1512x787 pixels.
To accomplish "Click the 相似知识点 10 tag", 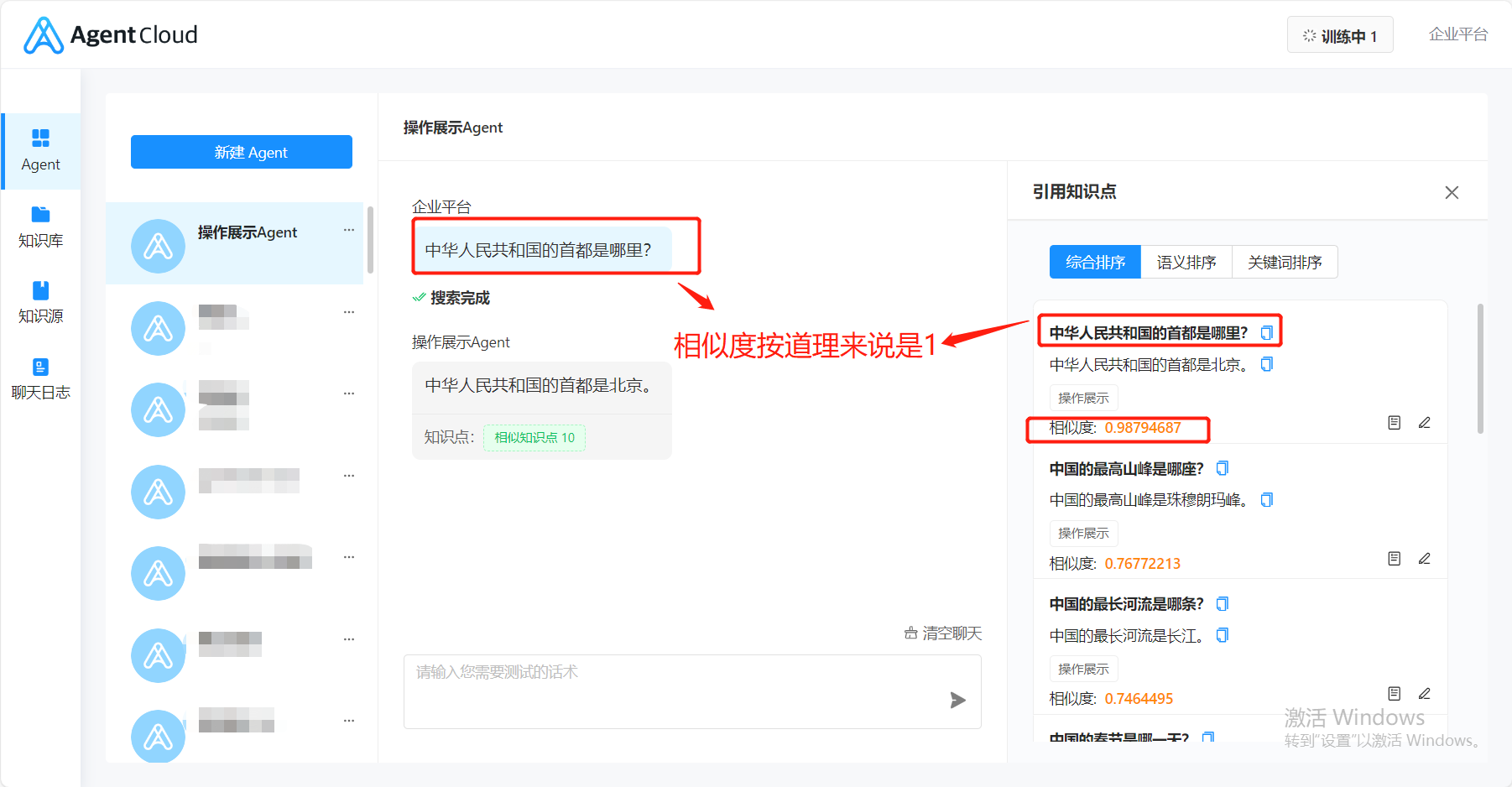I will 534,437.
